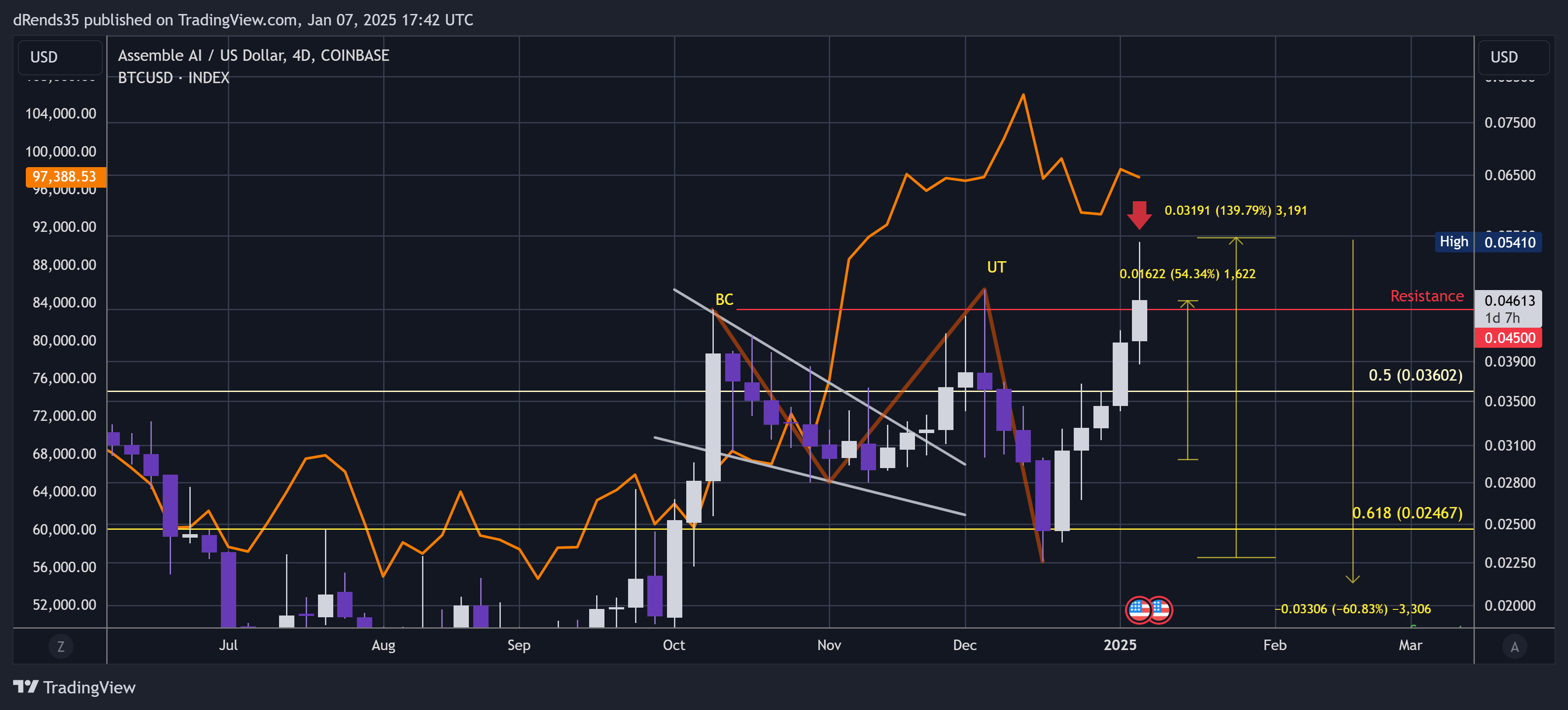Click the Feb label on time axis
Viewport: 1568px width, 710px height.
tap(1275, 645)
